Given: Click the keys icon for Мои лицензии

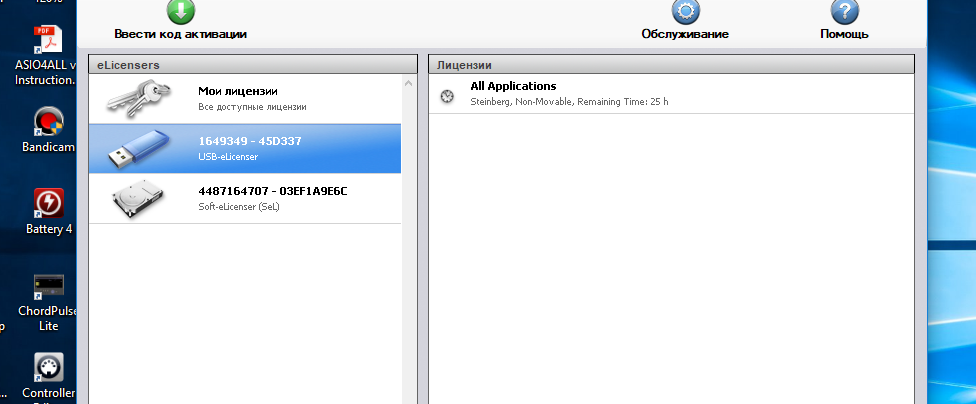Looking at the screenshot, I should click(138, 99).
